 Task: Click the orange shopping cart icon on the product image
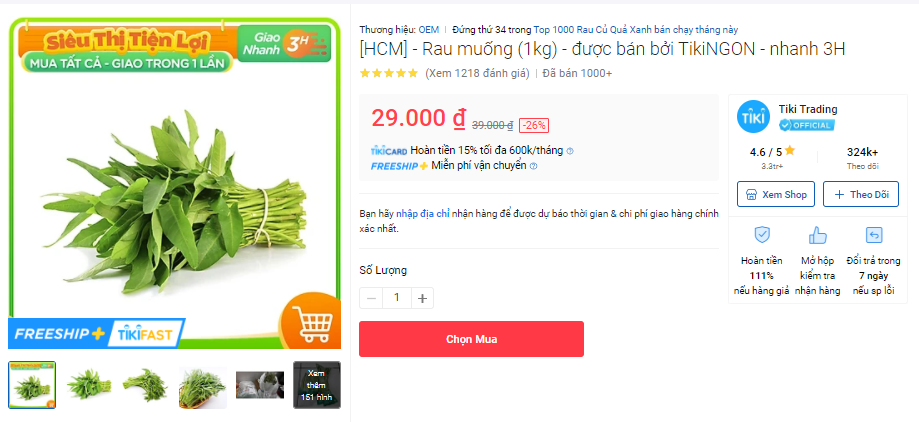[311, 321]
